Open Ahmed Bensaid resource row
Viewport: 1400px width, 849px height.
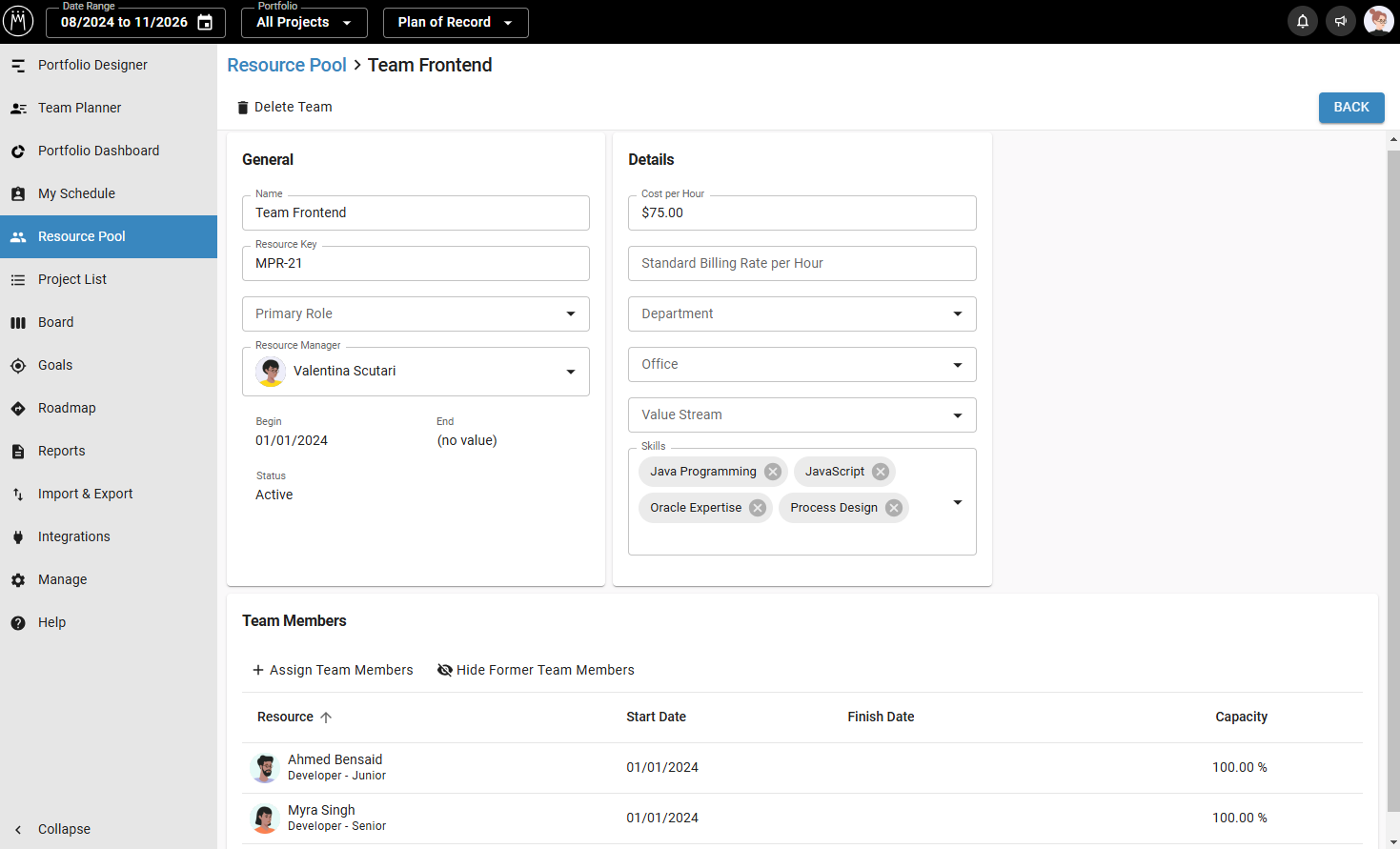(802, 768)
